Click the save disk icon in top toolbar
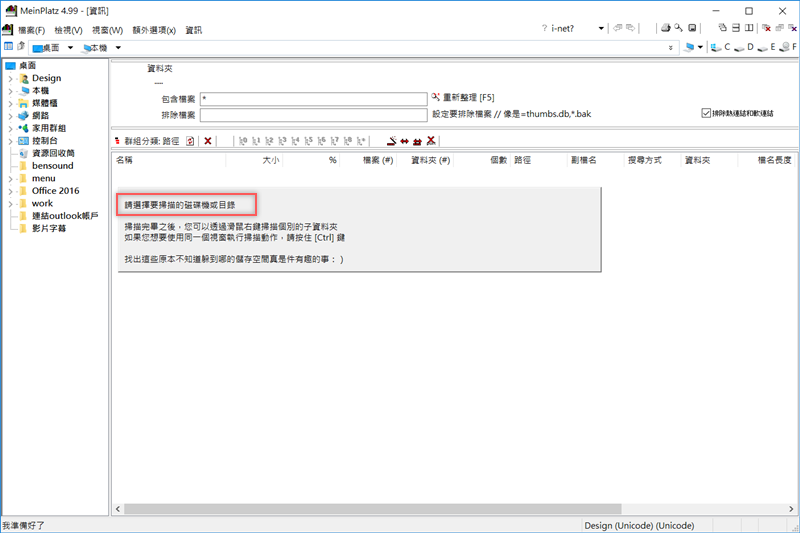Viewport: 800px width, 533px height. [692, 28]
